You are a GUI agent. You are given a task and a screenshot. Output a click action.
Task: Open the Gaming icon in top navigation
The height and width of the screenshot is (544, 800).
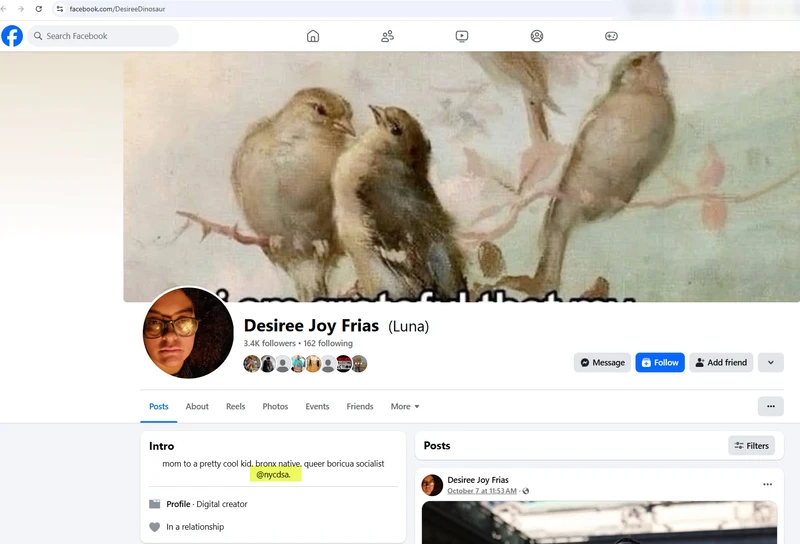611,36
